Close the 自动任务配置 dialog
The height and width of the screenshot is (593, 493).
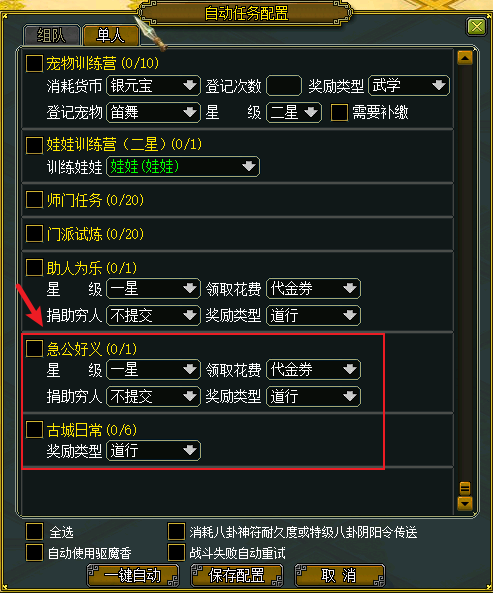pyautogui.click(x=476, y=27)
